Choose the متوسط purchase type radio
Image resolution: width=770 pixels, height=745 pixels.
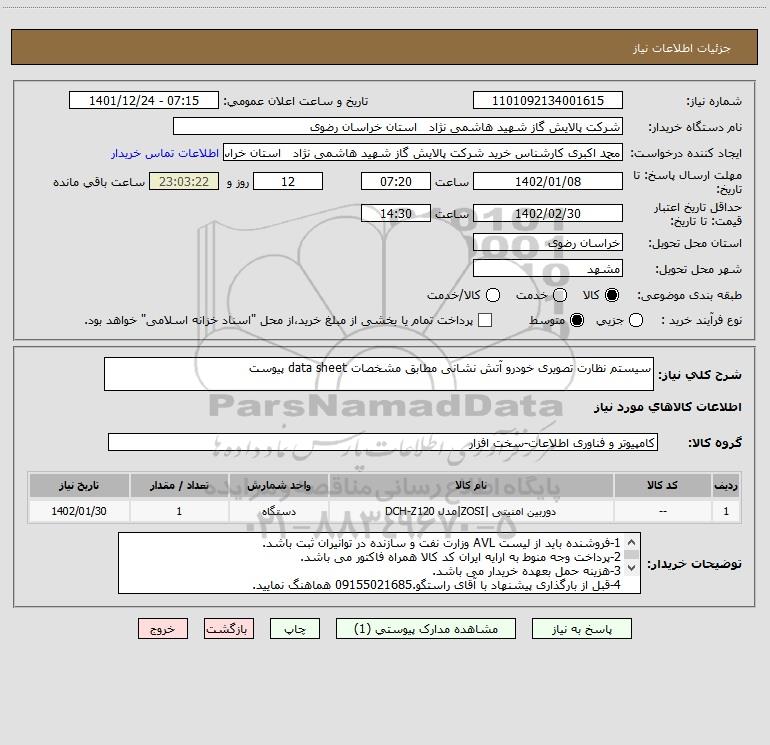point(577,320)
